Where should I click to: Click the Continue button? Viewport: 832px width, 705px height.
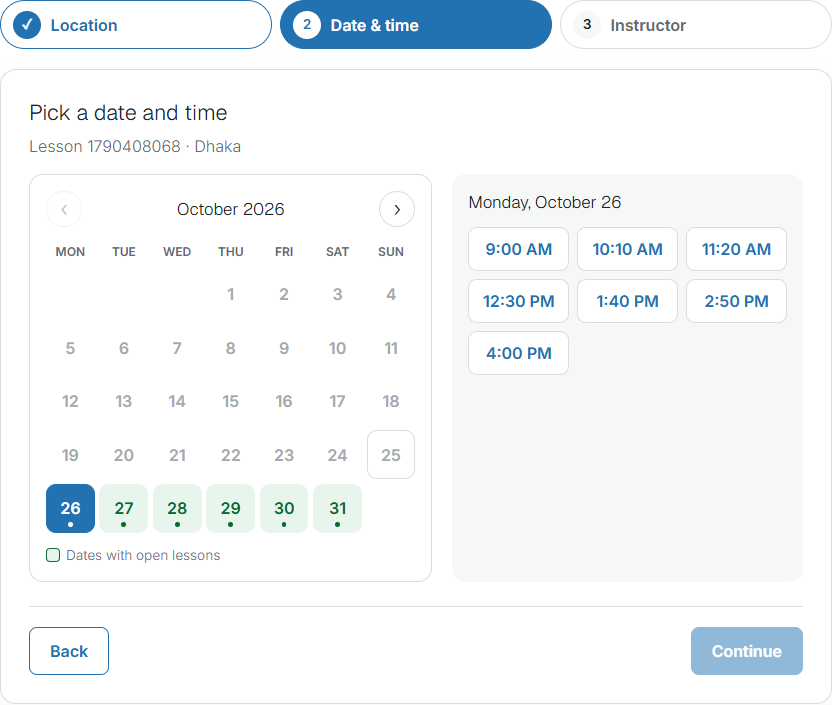[x=747, y=651]
